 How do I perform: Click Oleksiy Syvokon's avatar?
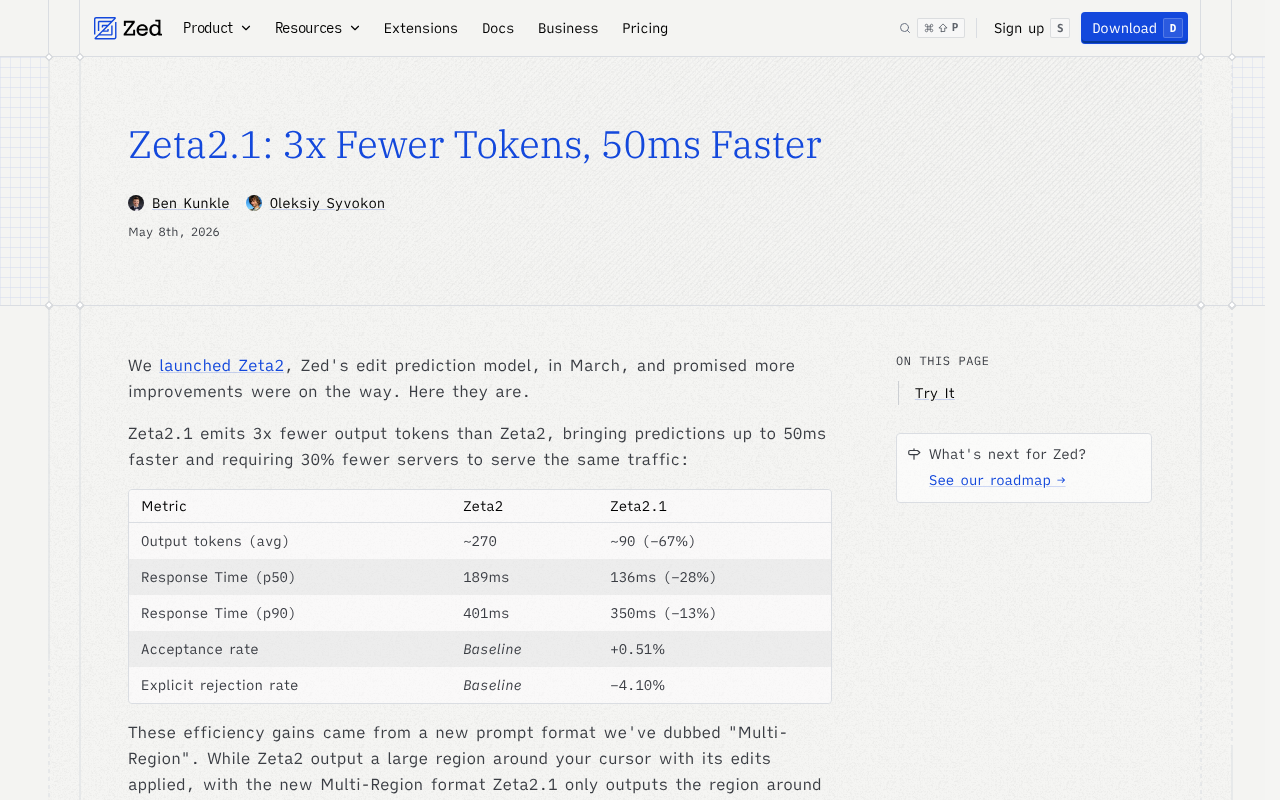(x=254, y=203)
